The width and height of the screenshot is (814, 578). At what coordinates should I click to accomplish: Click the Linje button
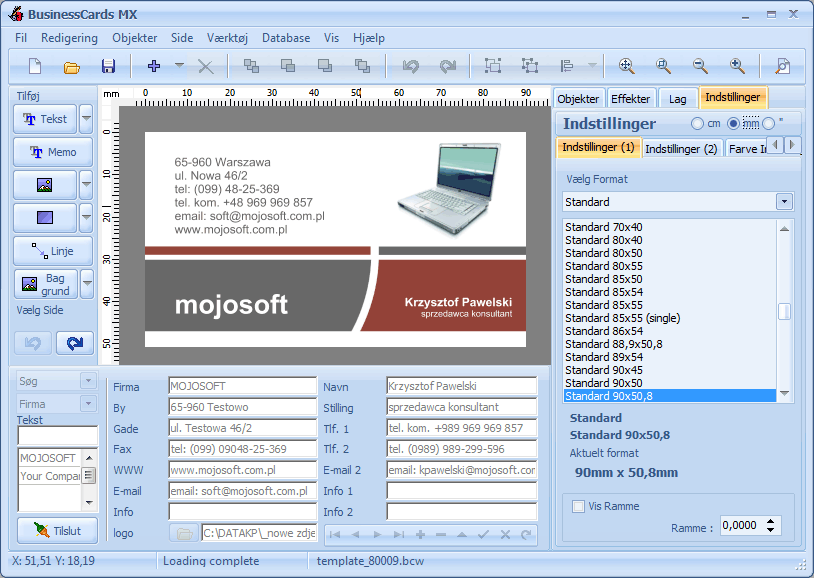click(x=53, y=251)
